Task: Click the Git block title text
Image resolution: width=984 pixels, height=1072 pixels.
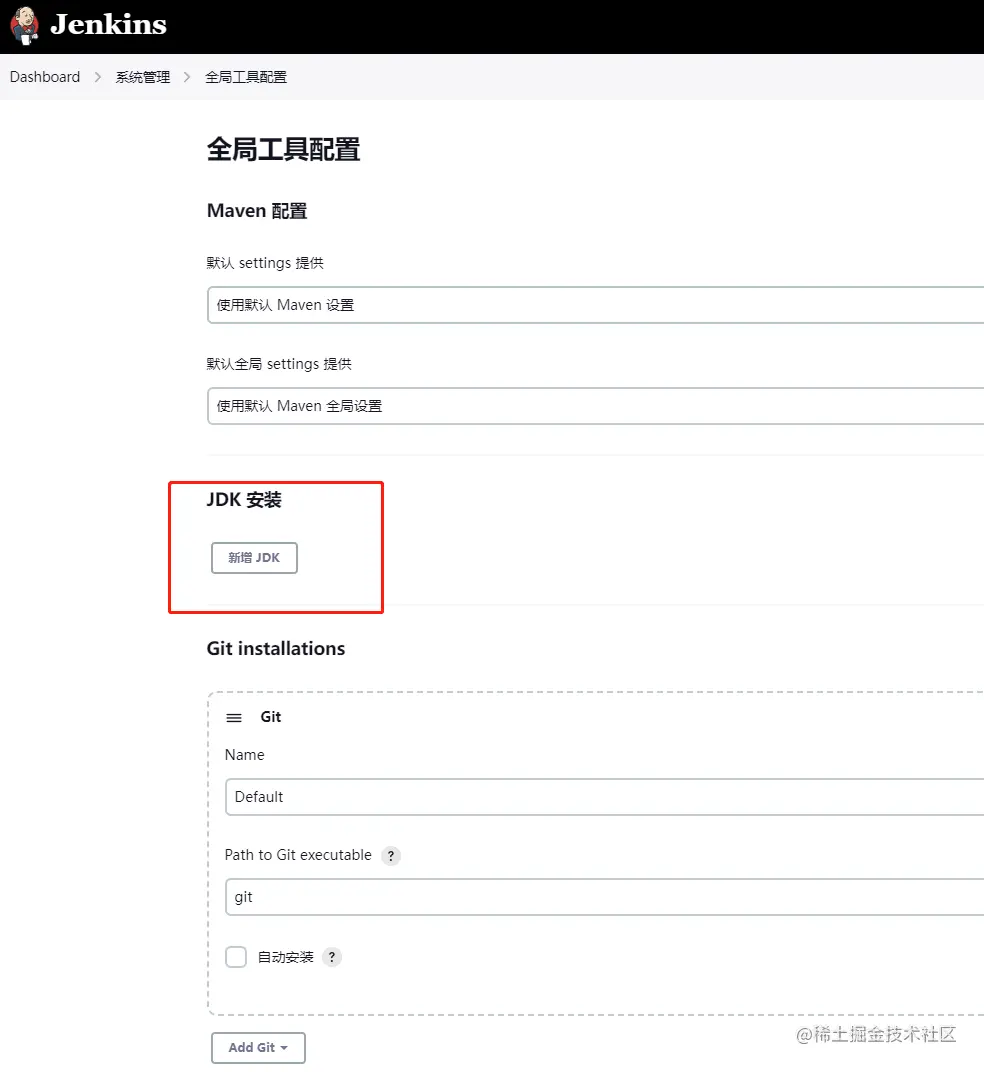Action: [x=271, y=716]
